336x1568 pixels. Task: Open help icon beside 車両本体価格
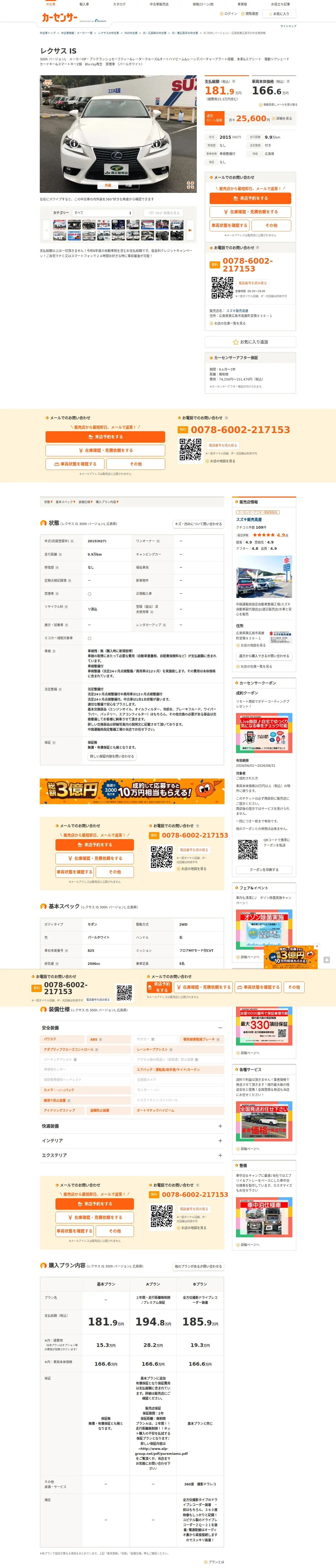click(x=288, y=81)
